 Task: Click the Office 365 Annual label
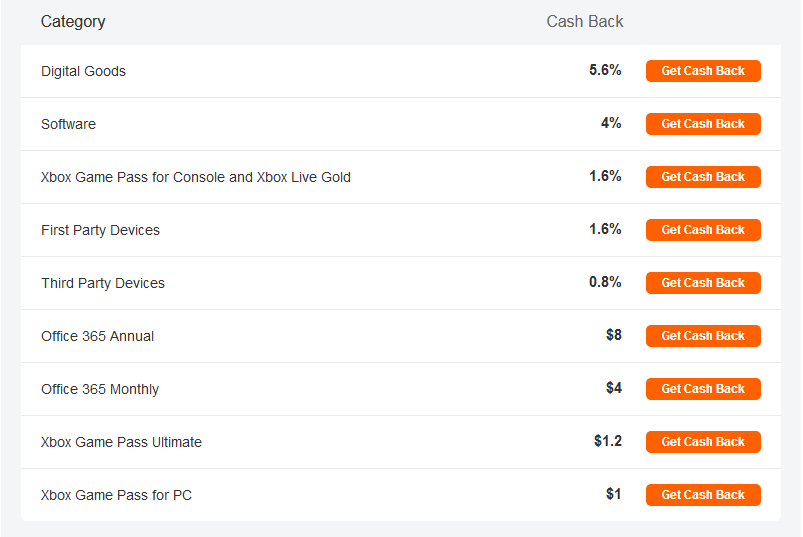click(x=97, y=336)
